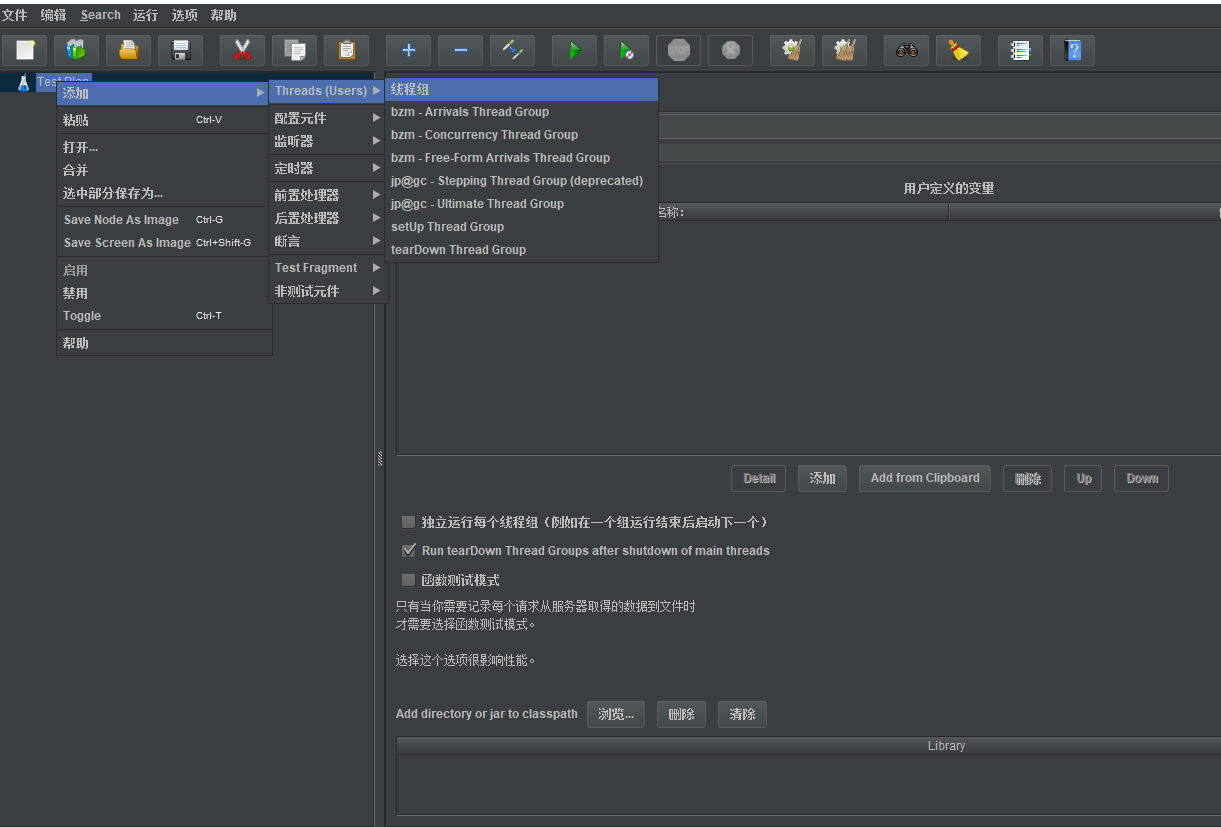The image size is (1221, 827).
Task: Enable the 函数测试模式 checkbox
Action: coord(408,580)
